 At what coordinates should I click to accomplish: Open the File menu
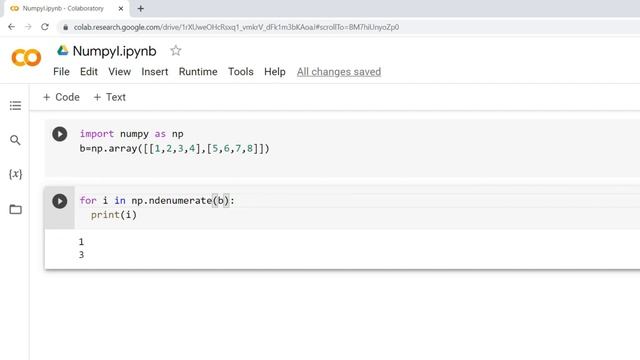coord(61,72)
